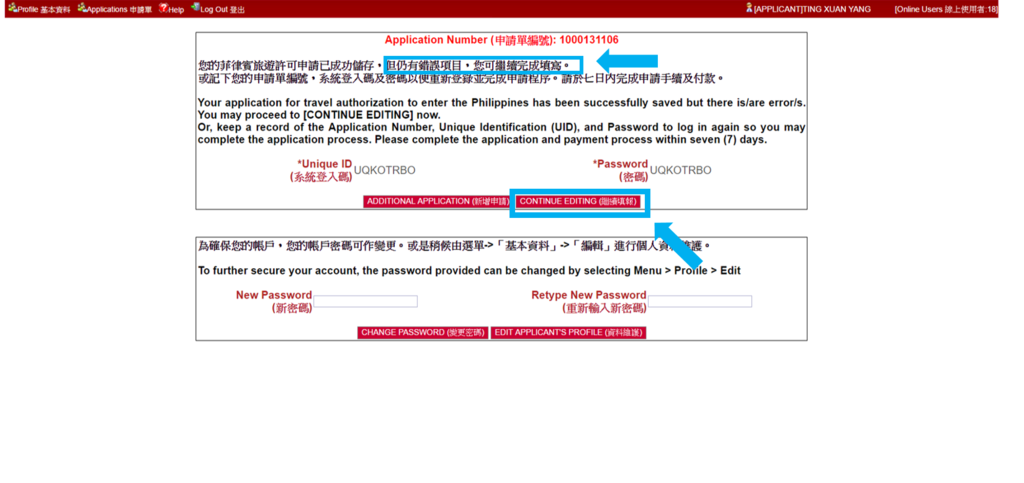Click 'You may proceed to [CONTINUE EDITING] now' text
The height and width of the screenshot is (483, 1024).
[x=319, y=115]
